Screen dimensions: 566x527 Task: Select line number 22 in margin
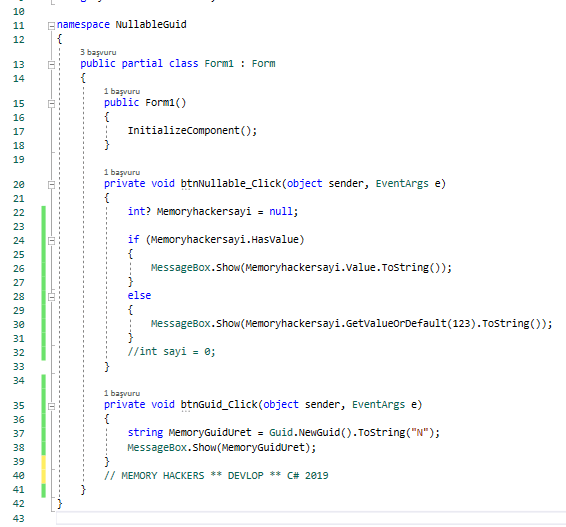point(19,213)
